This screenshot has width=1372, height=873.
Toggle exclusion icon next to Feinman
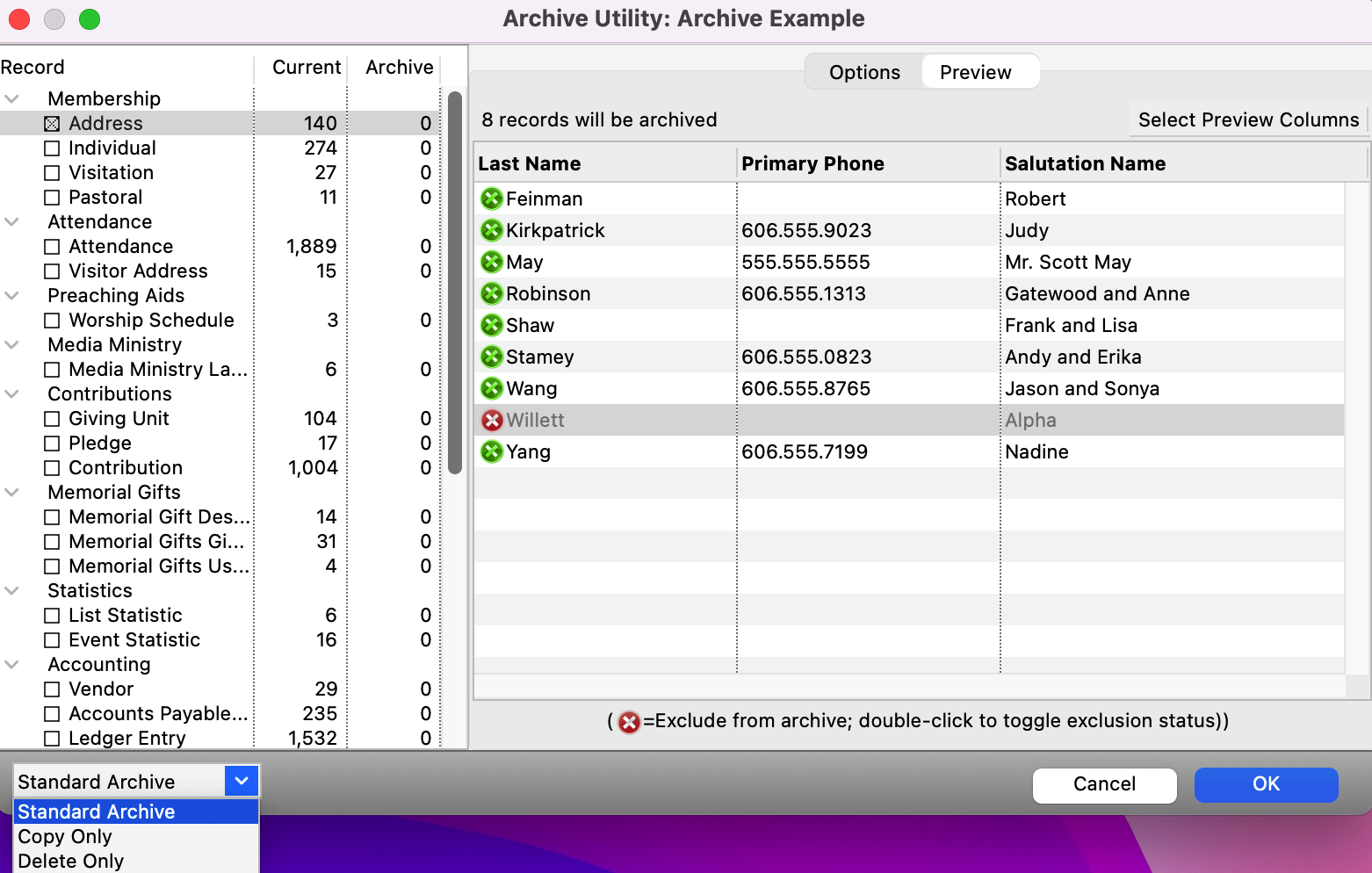click(x=491, y=198)
